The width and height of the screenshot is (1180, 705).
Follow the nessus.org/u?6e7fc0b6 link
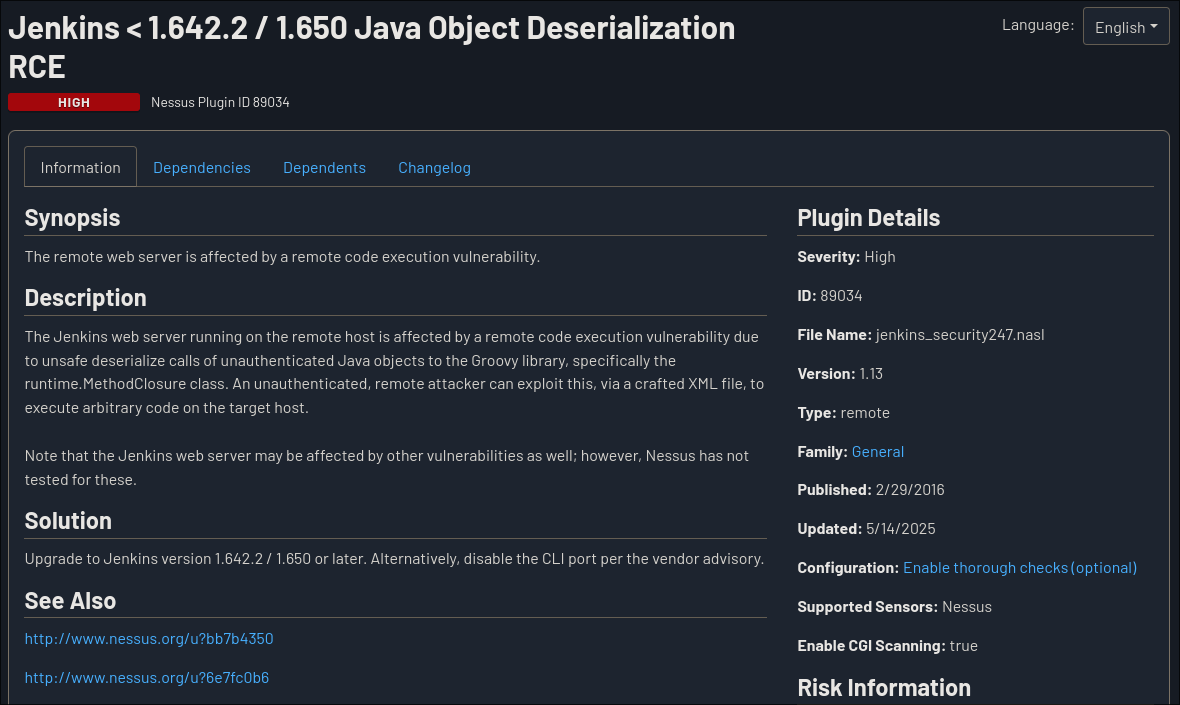[x=147, y=678]
